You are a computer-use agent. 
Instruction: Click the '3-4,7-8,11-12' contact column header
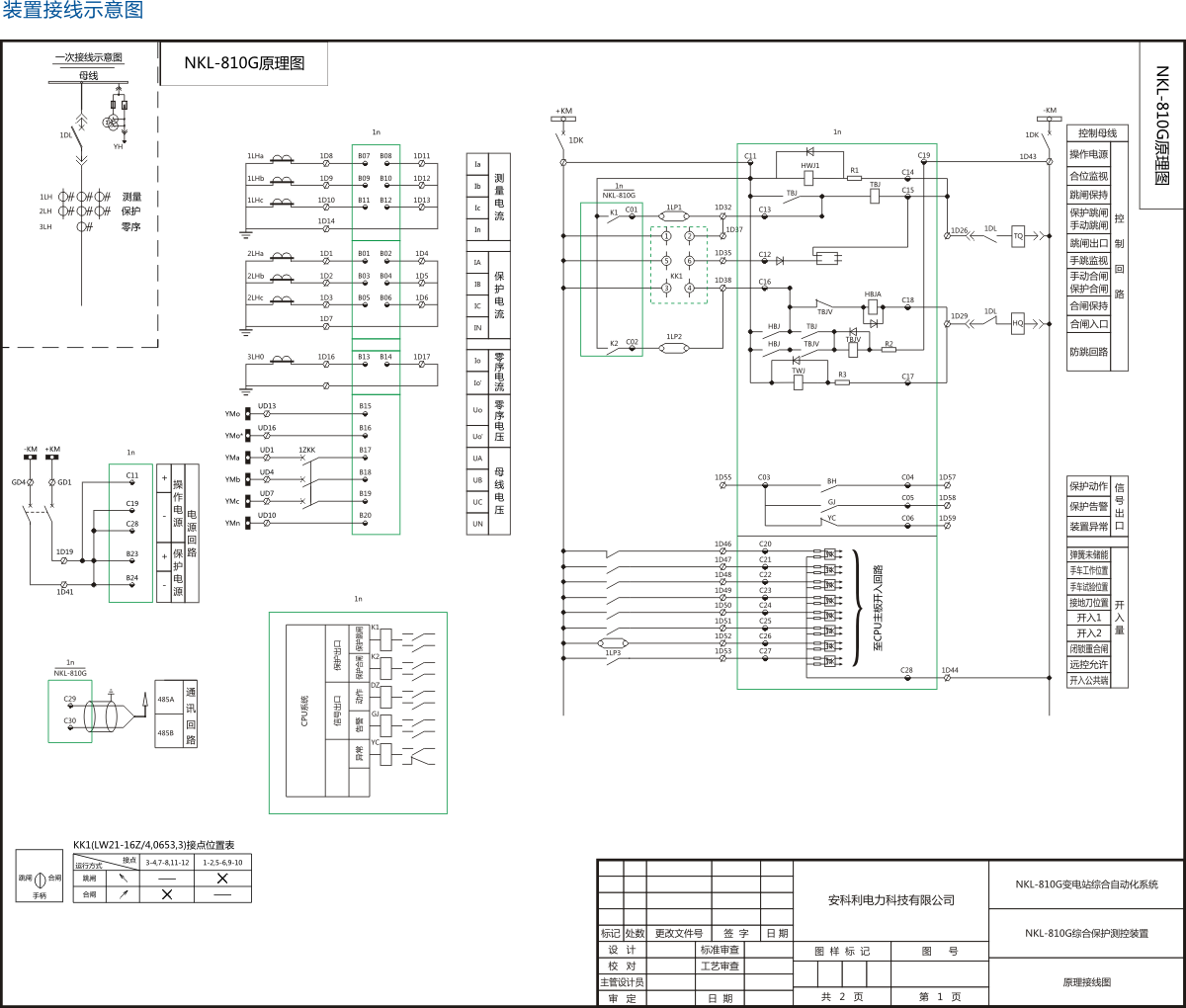(x=167, y=863)
